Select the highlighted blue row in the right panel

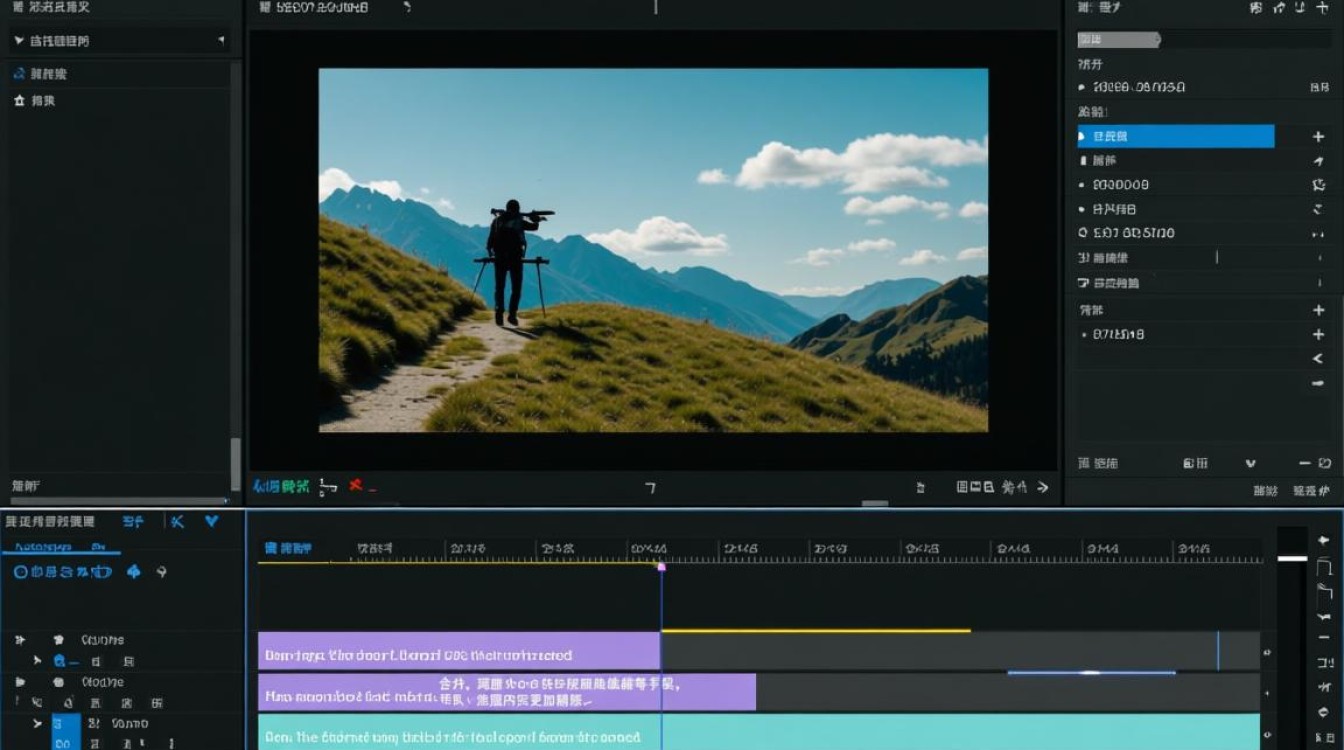[1175, 136]
